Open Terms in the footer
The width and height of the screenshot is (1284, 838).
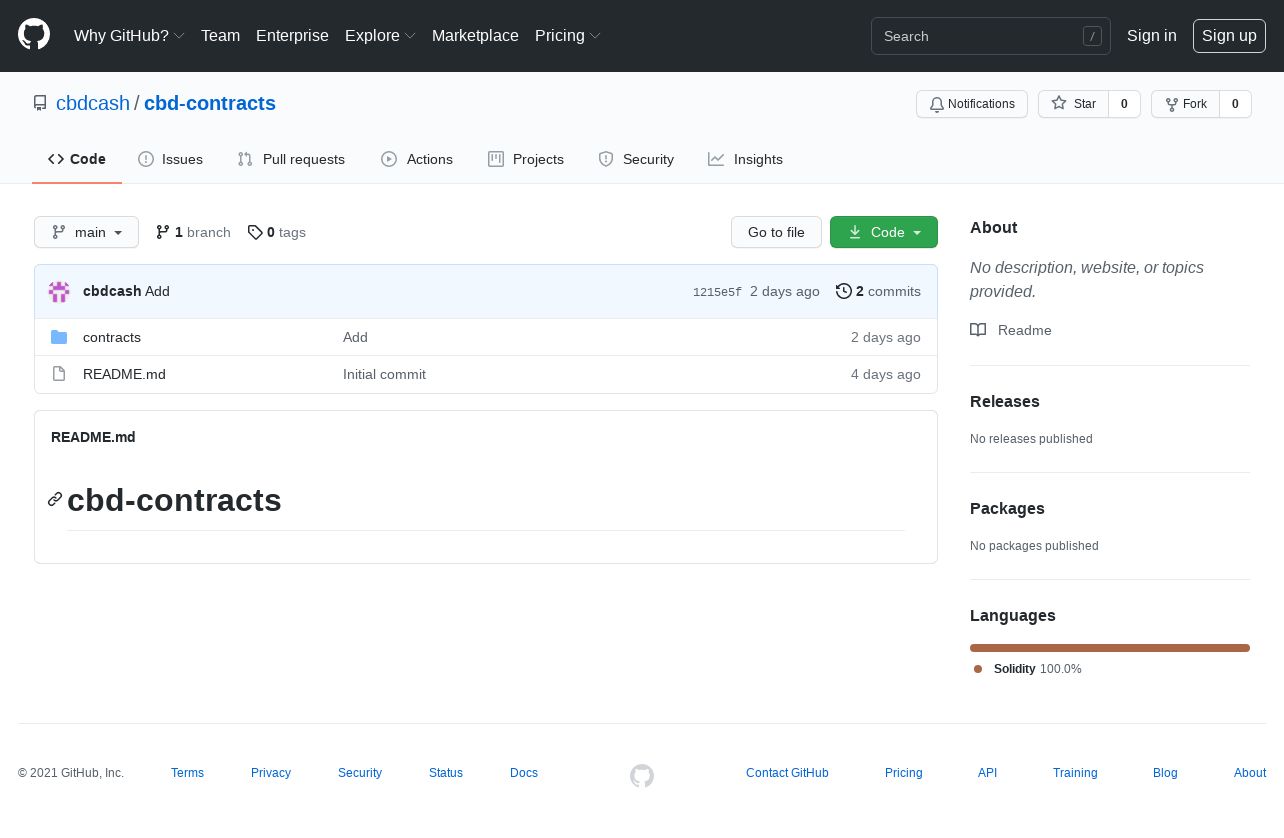(187, 773)
